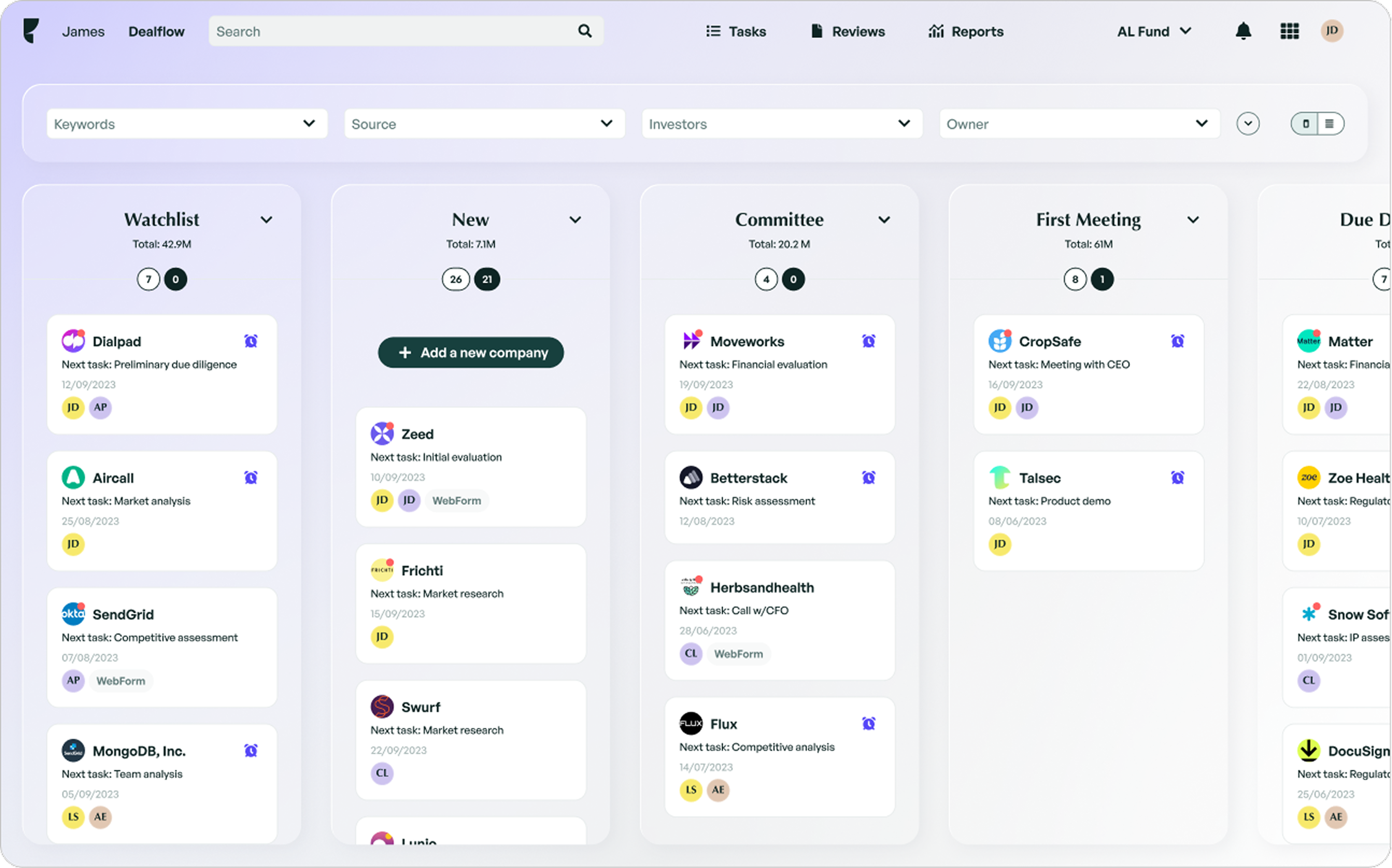Click the alarm icon on the Moveworks card
The image size is (1392, 868).
869,340
